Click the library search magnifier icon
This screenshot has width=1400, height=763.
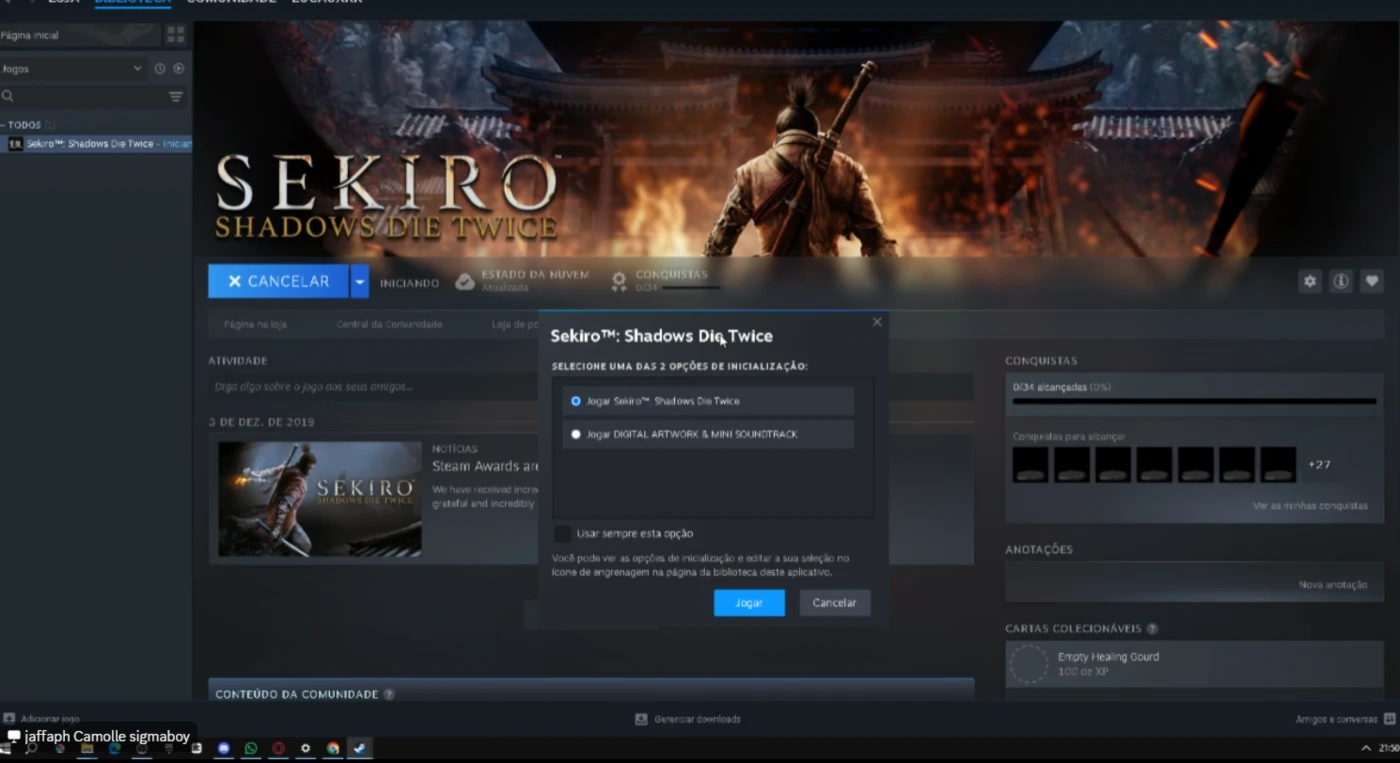click(8, 97)
